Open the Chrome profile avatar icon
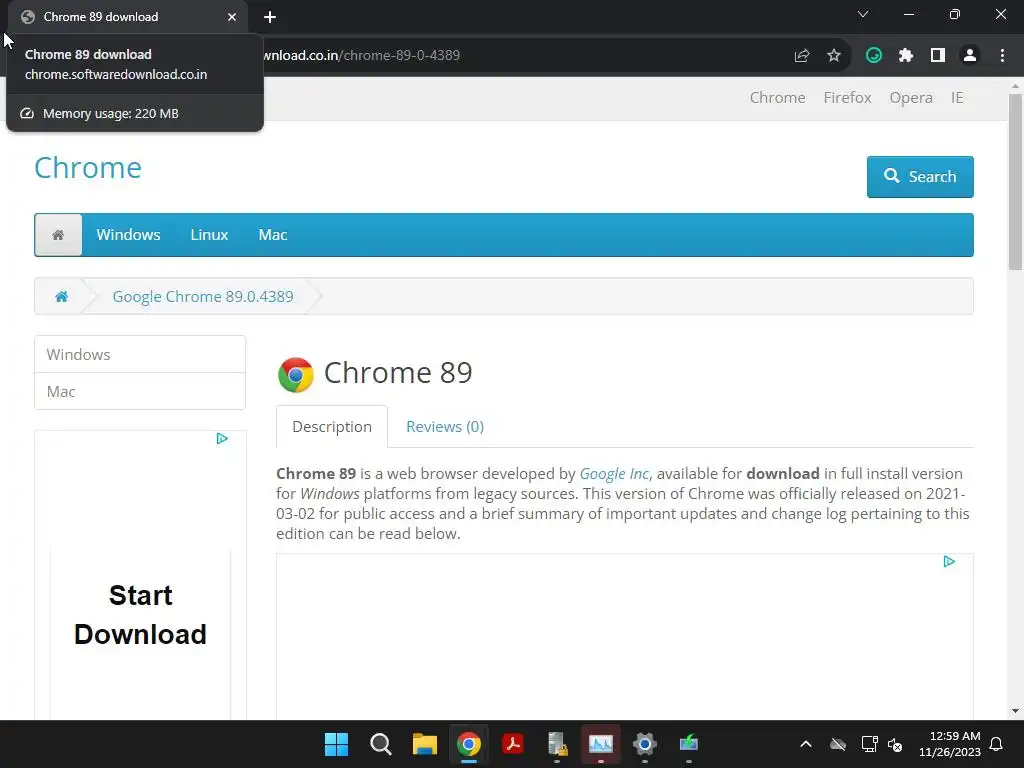 coord(970,56)
